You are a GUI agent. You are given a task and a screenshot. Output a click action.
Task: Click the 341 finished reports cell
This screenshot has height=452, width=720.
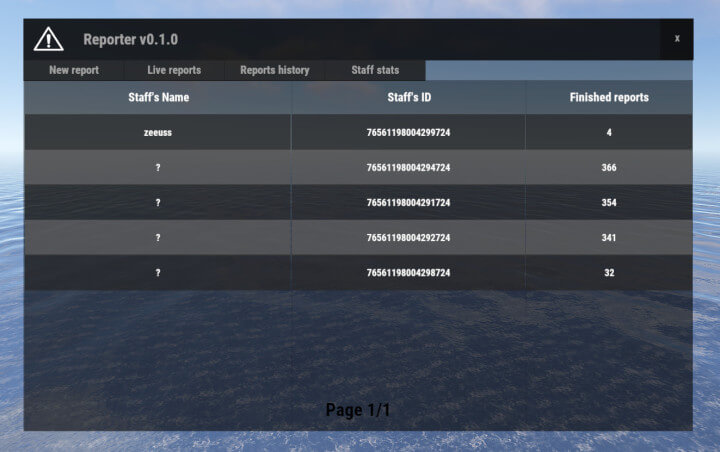coord(609,237)
